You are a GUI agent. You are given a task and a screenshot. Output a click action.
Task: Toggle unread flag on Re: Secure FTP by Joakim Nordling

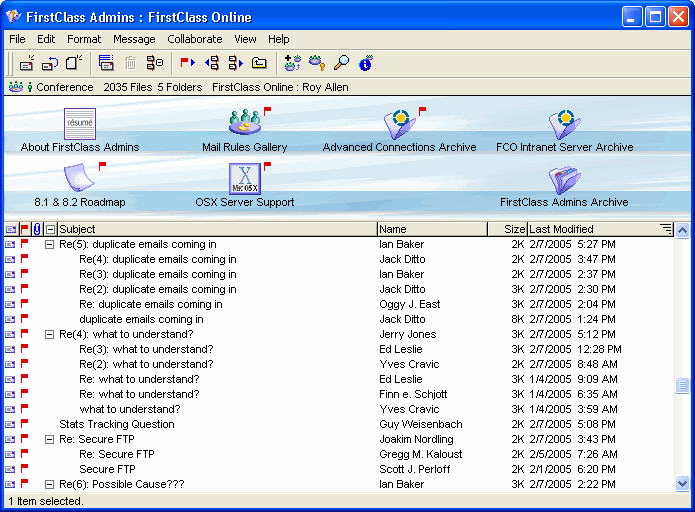[24, 438]
